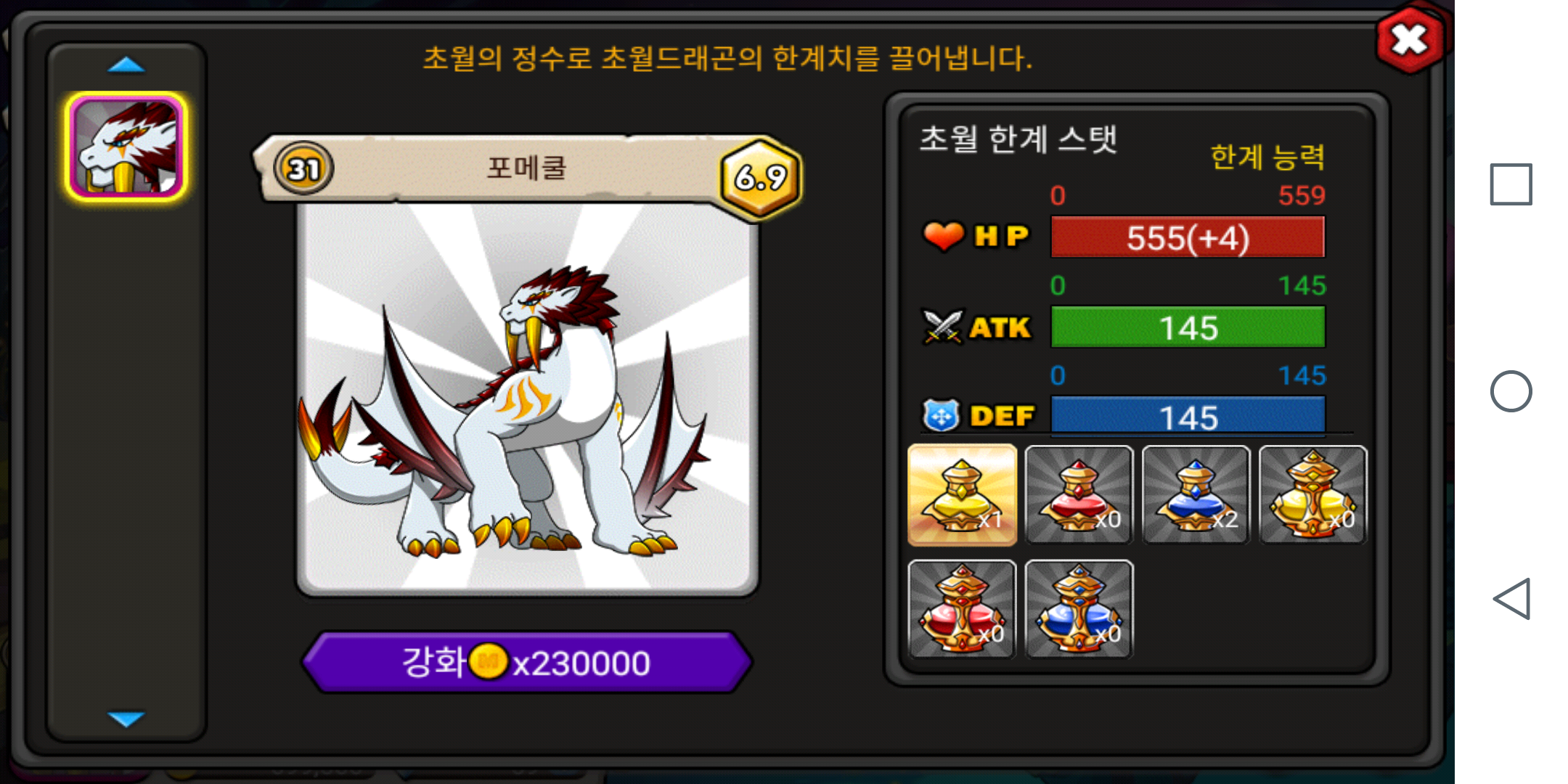Click the red HP 555(+4) bar
Image resolution: width=1568 pixels, height=784 pixels.
coord(1188,237)
